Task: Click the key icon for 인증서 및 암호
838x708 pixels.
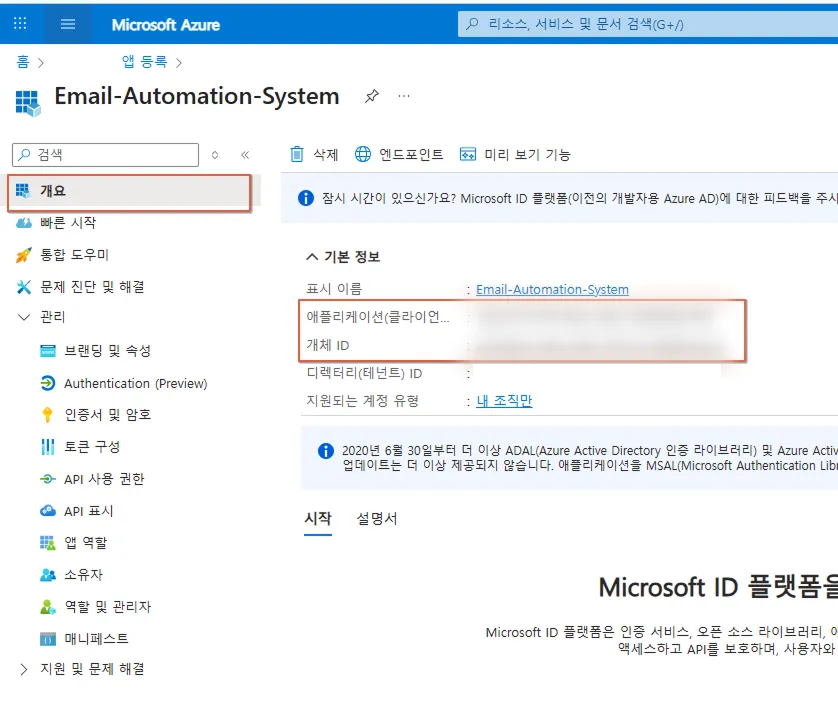Action: click(48, 415)
